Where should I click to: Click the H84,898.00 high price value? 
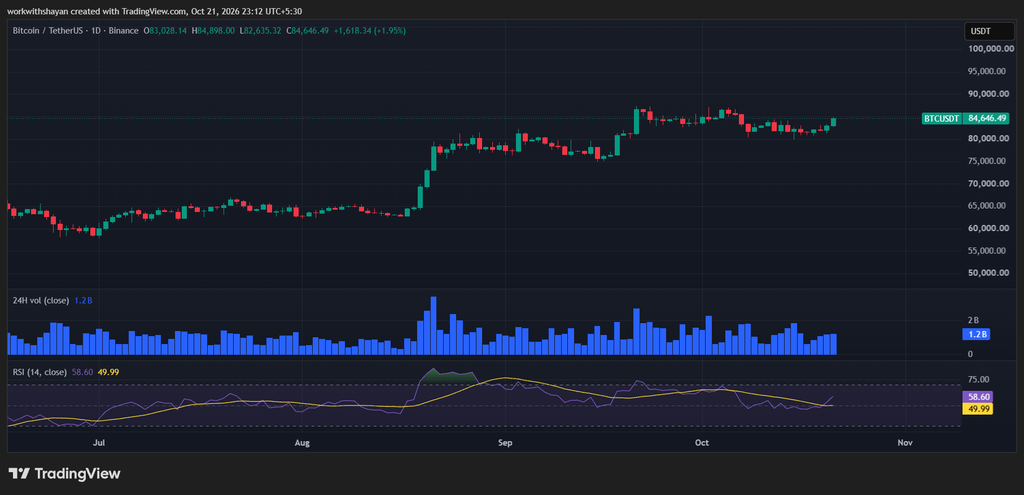pos(214,30)
